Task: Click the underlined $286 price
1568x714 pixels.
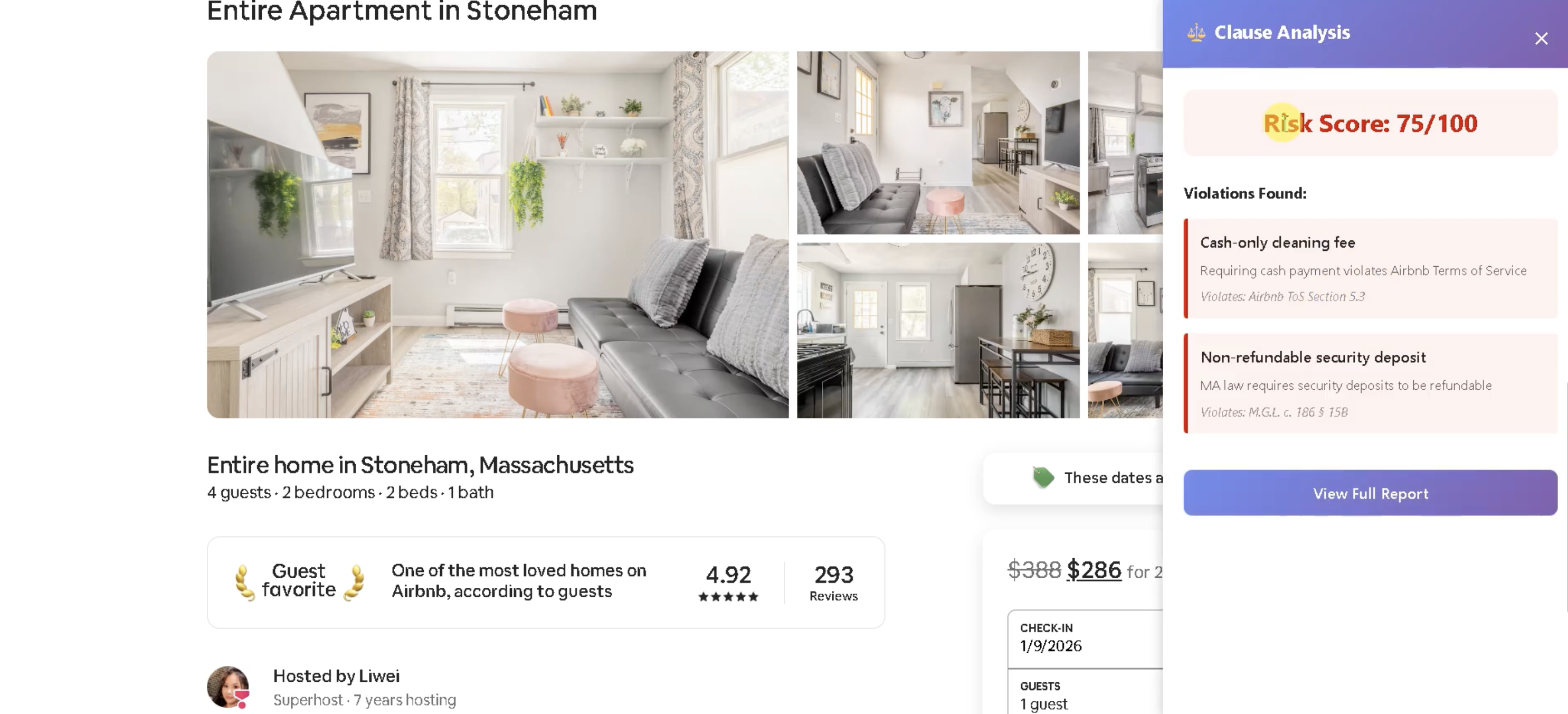Action: (1094, 570)
